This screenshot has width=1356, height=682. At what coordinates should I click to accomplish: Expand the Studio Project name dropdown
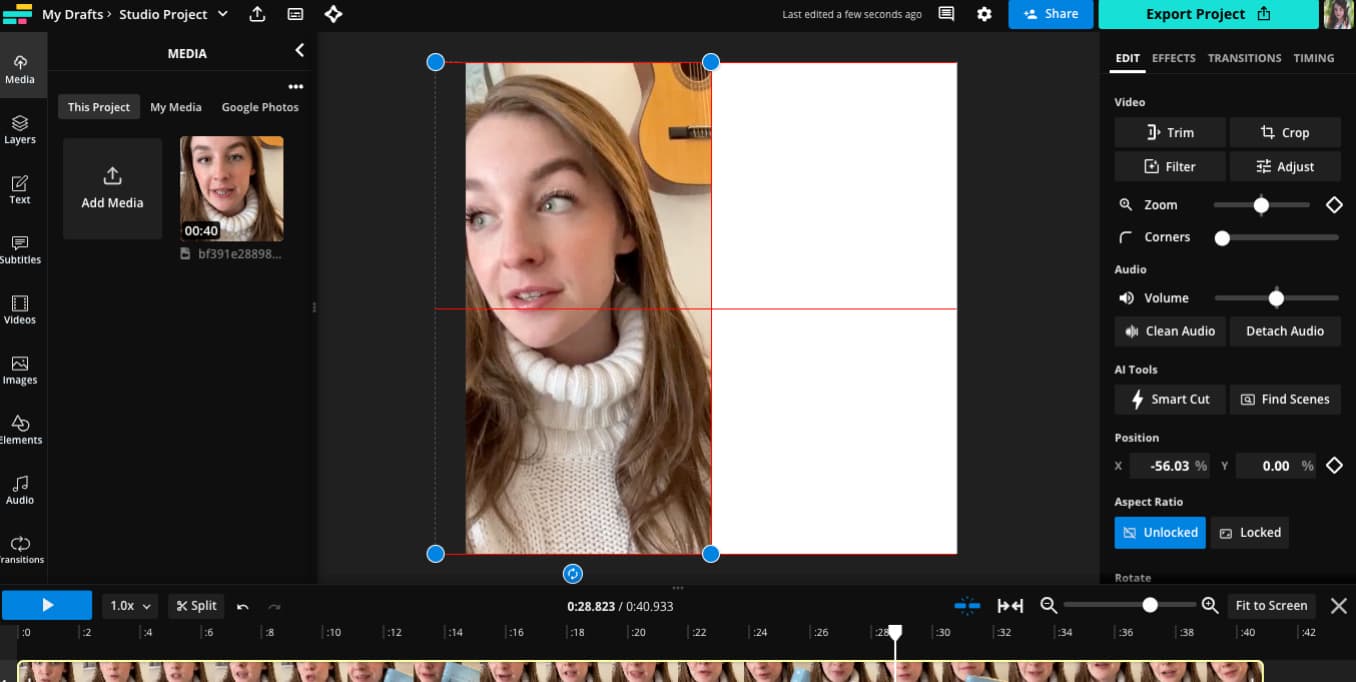(x=223, y=14)
